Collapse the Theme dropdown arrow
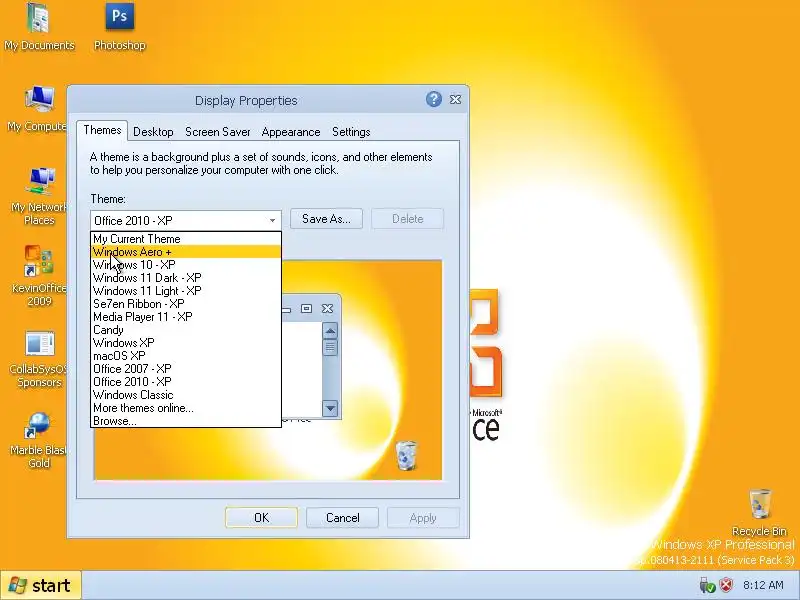Image resolution: width=800 pixels, height=600 pixels. 272,220
